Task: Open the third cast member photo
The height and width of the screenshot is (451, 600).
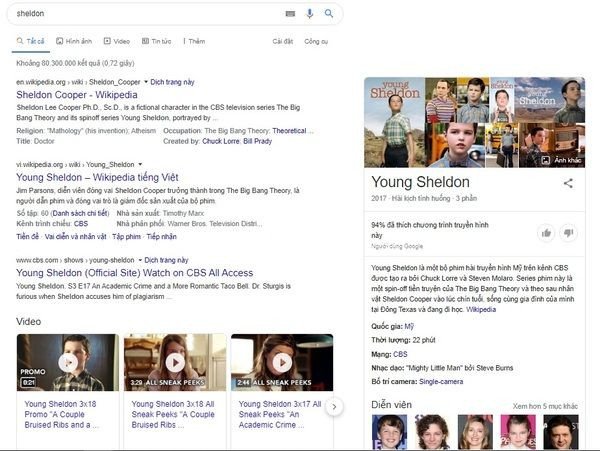Action: point(475,431)
